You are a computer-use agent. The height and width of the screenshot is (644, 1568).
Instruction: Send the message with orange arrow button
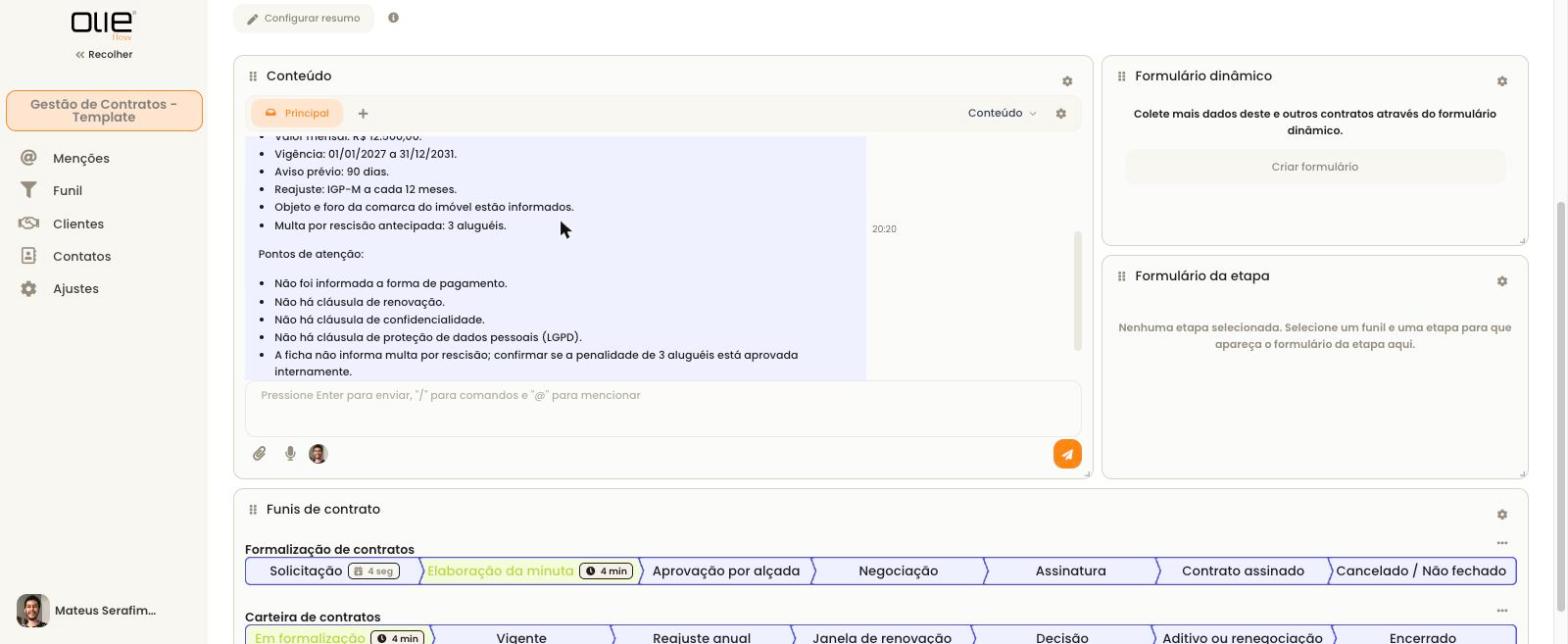1067,454
